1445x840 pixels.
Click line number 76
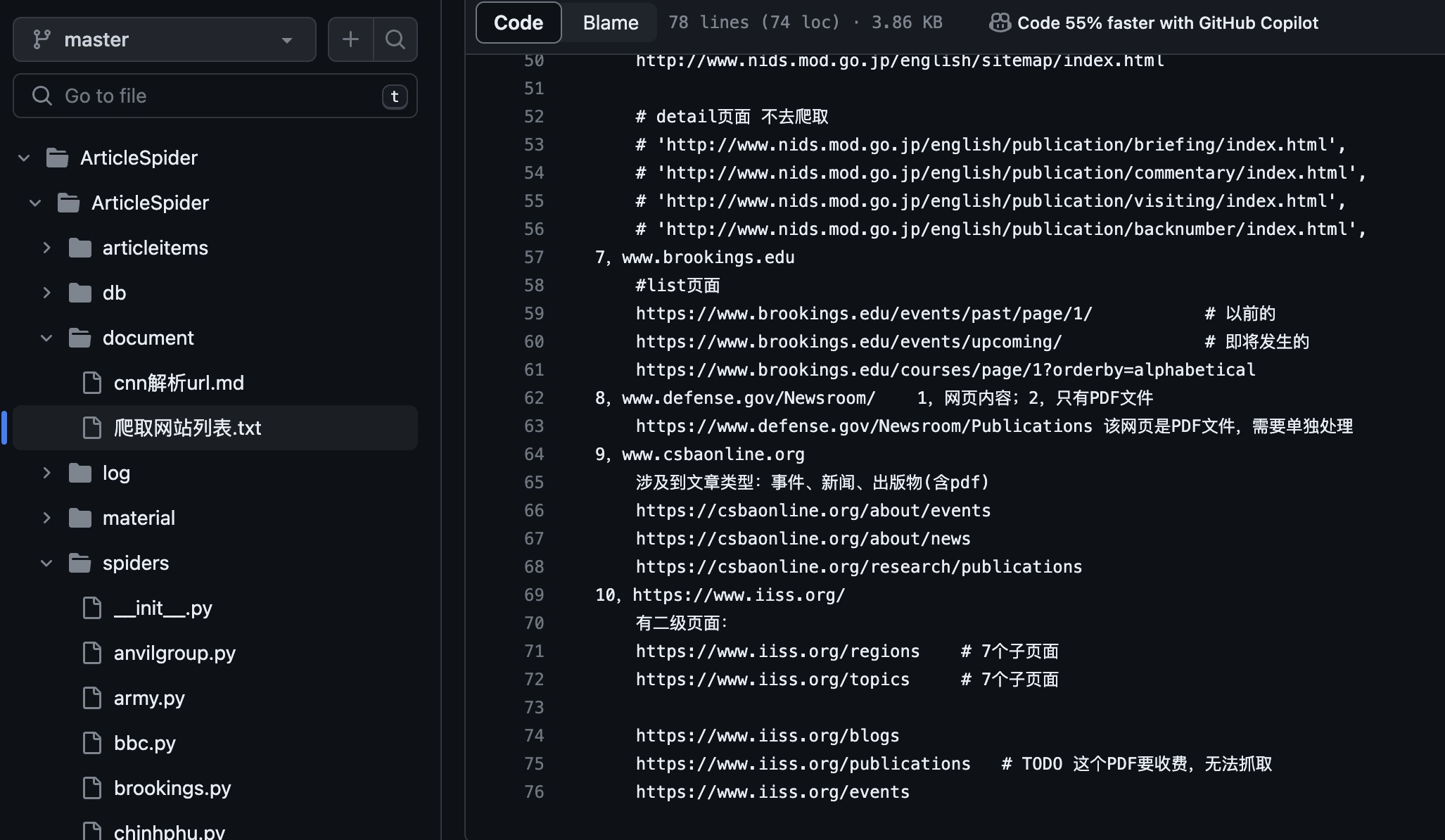coord(534,792)
